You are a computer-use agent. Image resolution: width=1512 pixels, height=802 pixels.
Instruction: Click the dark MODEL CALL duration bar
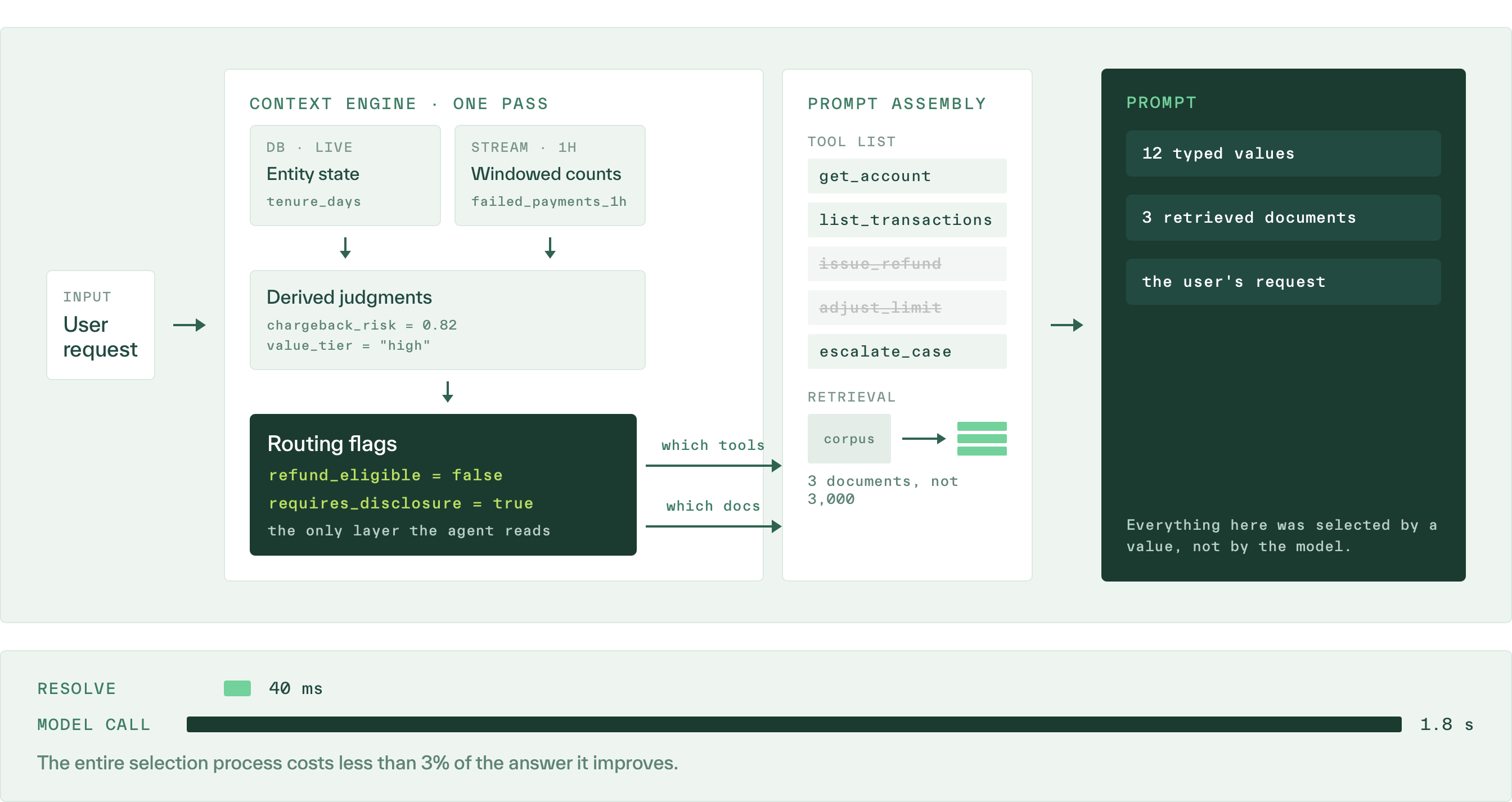(794, 724)
